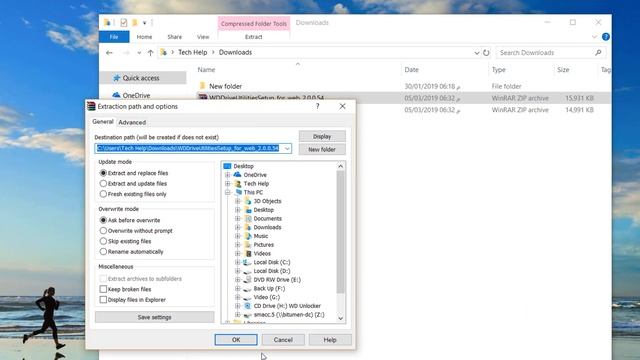Click the properties checkmark icon in Explorer title bar

tap(124, 23)
